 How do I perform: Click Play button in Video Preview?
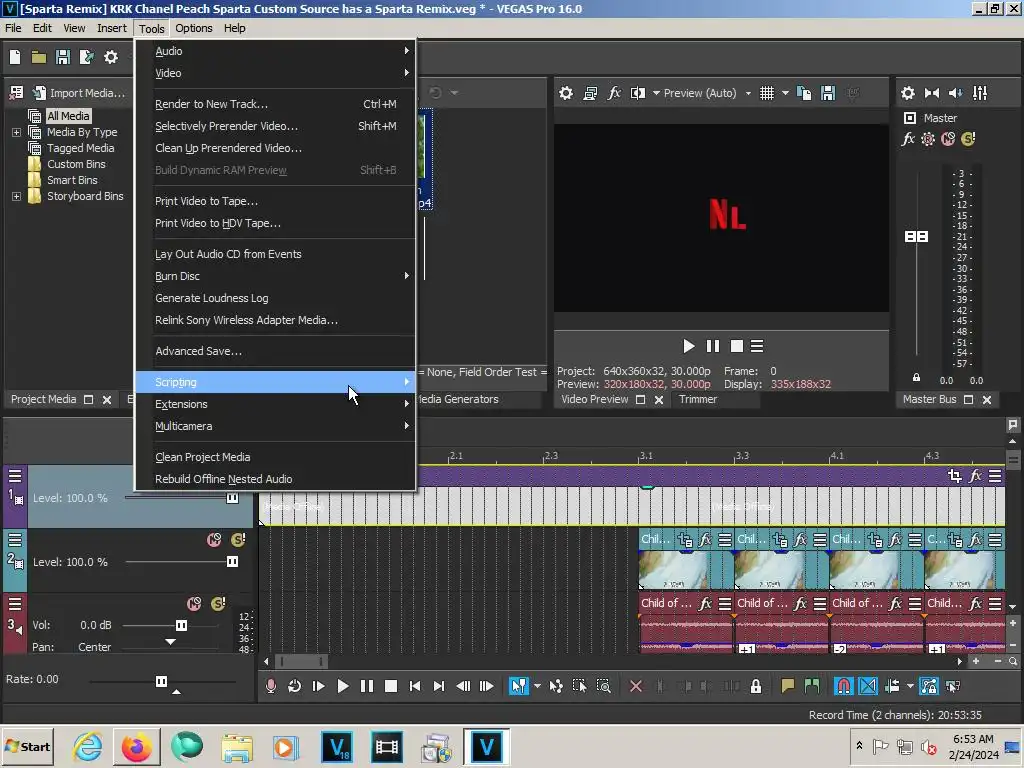click(x=688, y=346)
